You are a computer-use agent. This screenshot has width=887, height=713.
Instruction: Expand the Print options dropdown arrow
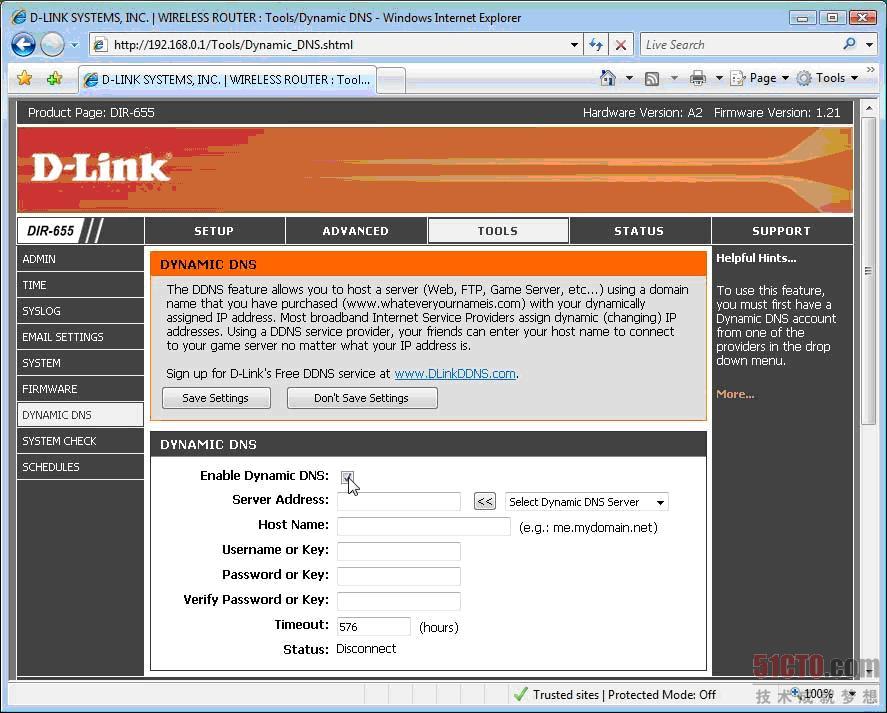click(x=719, y=78)
